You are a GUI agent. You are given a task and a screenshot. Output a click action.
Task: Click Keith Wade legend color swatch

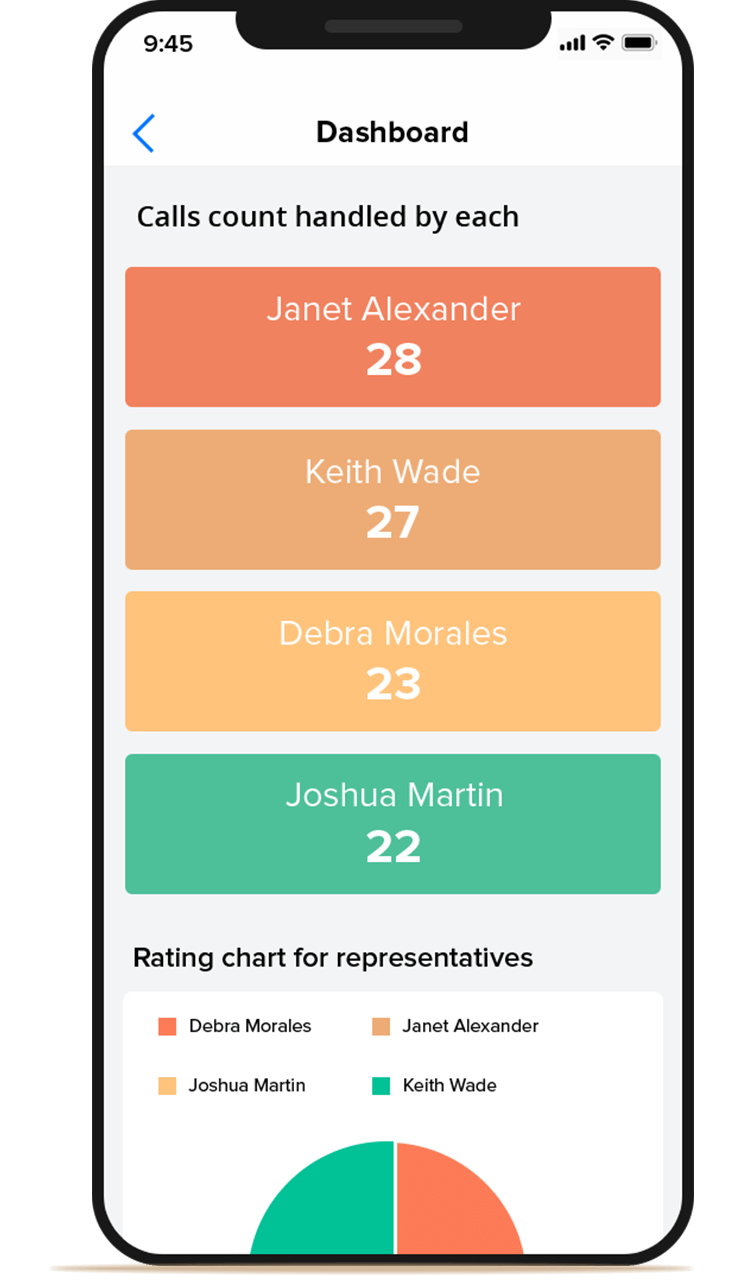pyautogui.click(x=381, y=1086)
